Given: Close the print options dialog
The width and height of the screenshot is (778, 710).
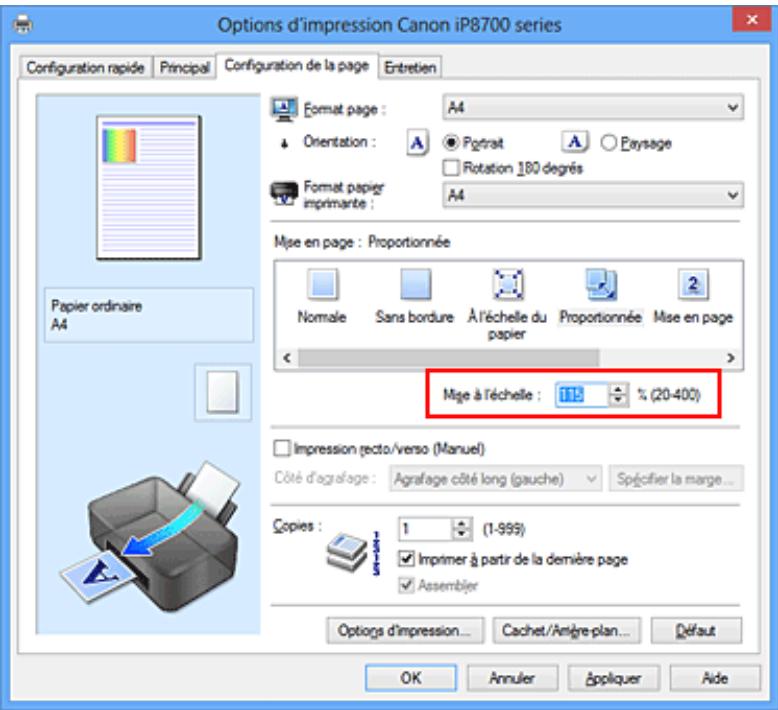Looking at the screenshot, I should (752, 20).
